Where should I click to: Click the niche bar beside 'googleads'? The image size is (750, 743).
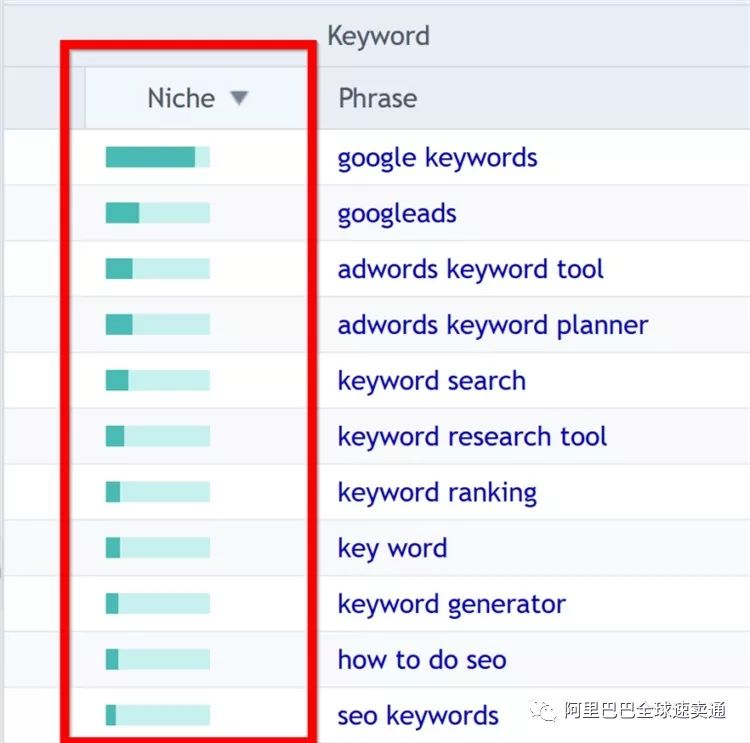[158, 213]
